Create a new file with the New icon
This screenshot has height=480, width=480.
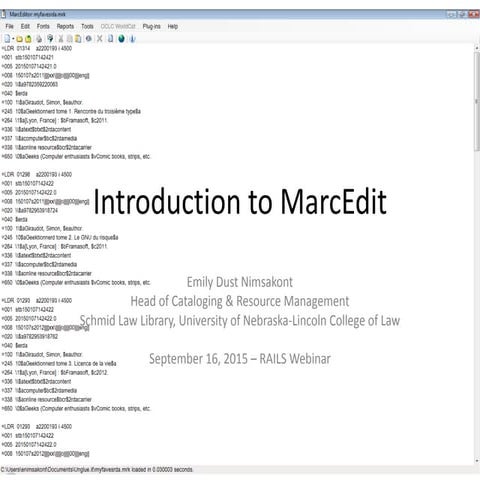point(7,39)
